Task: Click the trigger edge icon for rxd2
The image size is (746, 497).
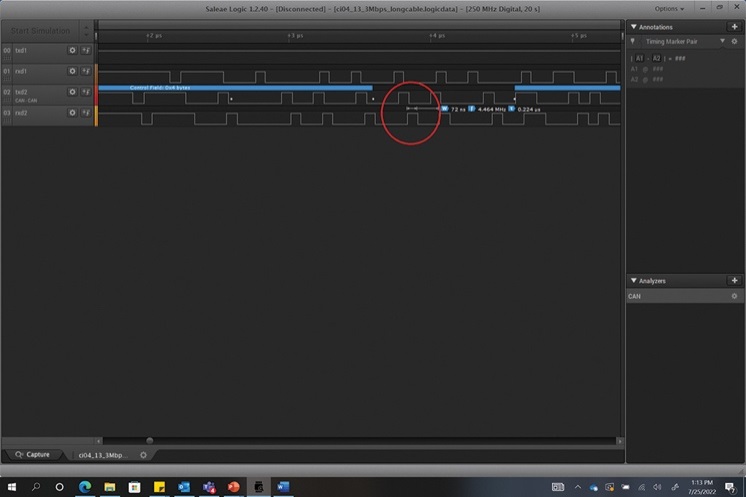Action: (x=86, y=113)
